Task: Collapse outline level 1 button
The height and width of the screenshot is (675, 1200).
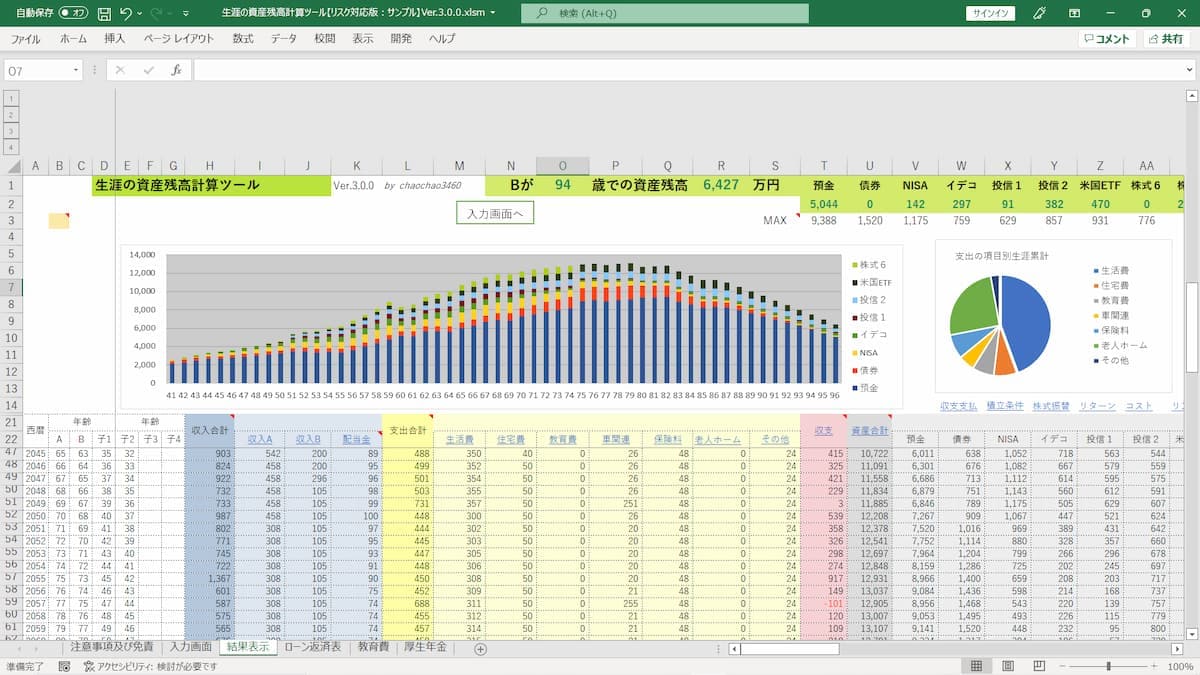Action: pos(12,98)
